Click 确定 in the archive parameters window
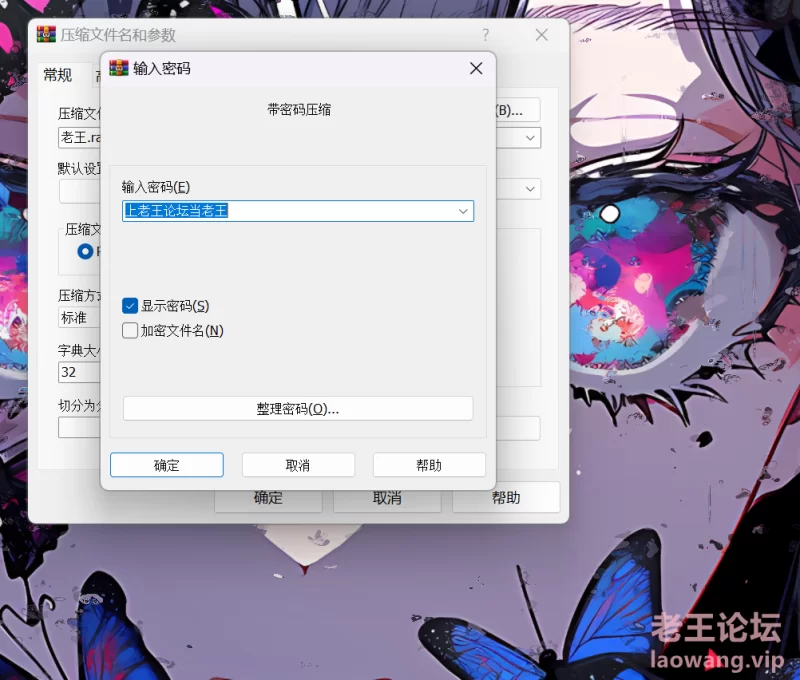 point(268,498)
